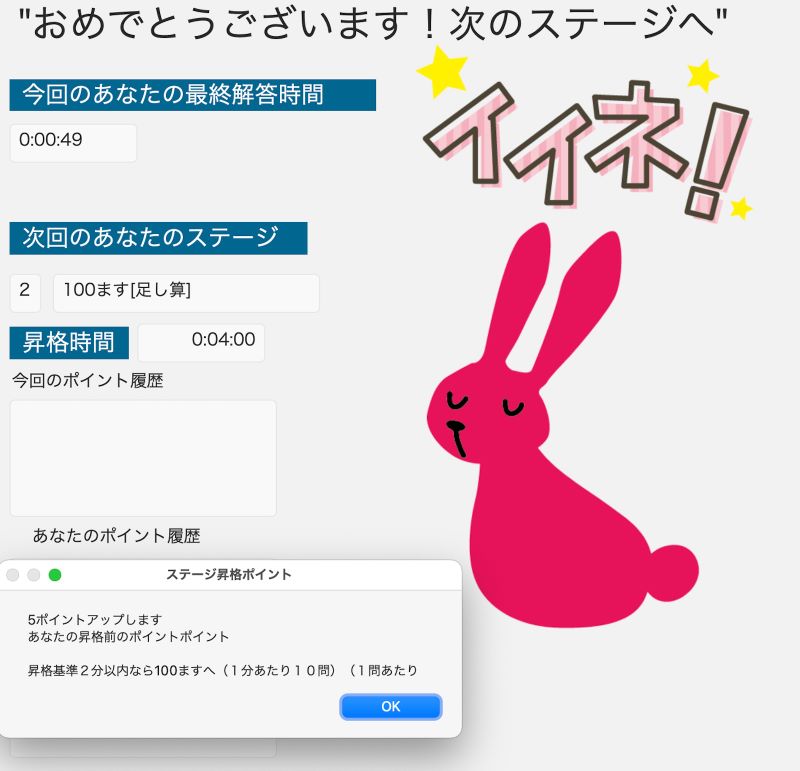
Task: Click the 昇格時間 label
Action: 69,342
